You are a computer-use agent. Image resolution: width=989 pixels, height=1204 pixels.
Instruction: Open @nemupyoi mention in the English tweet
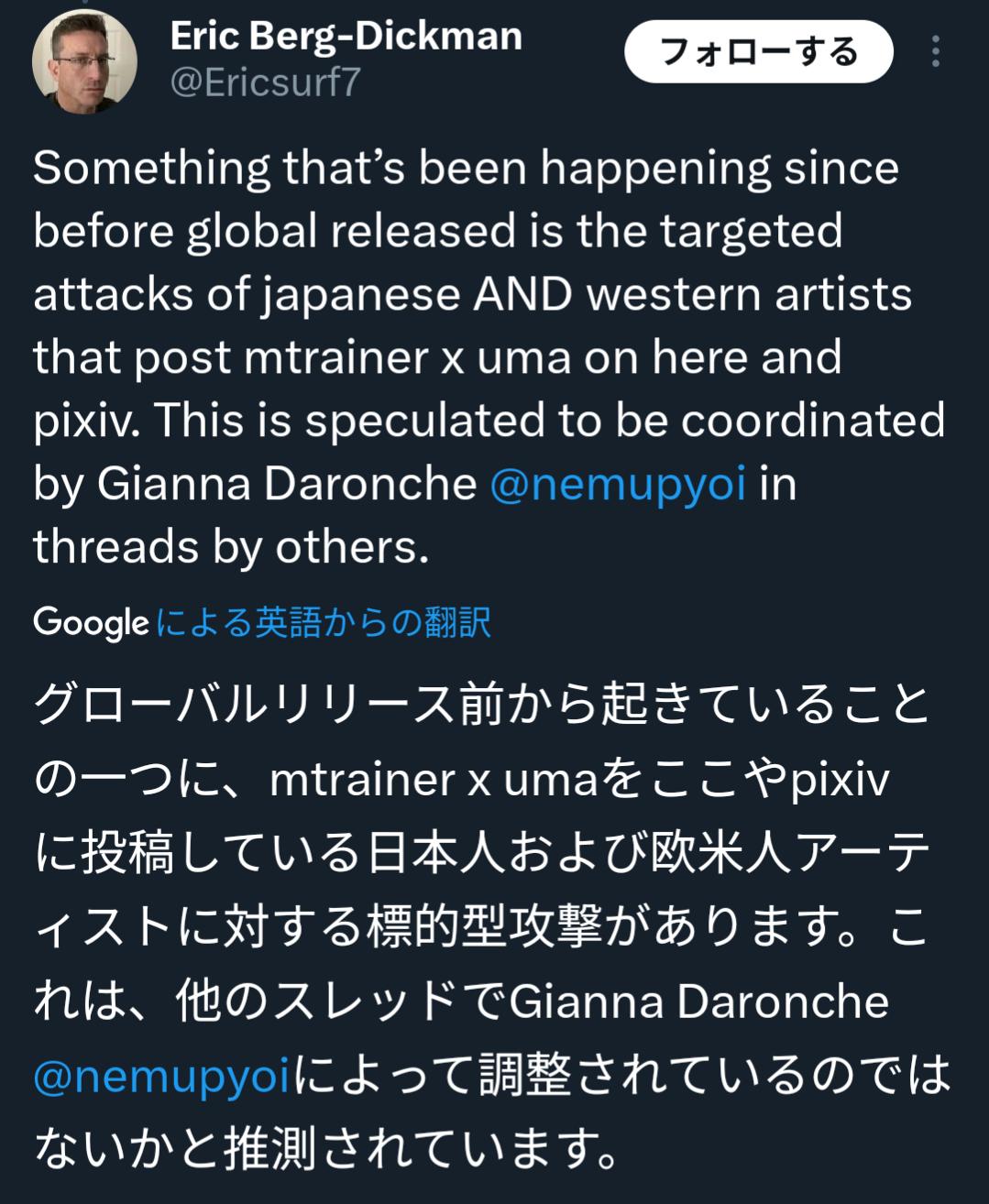click(618, 483)
